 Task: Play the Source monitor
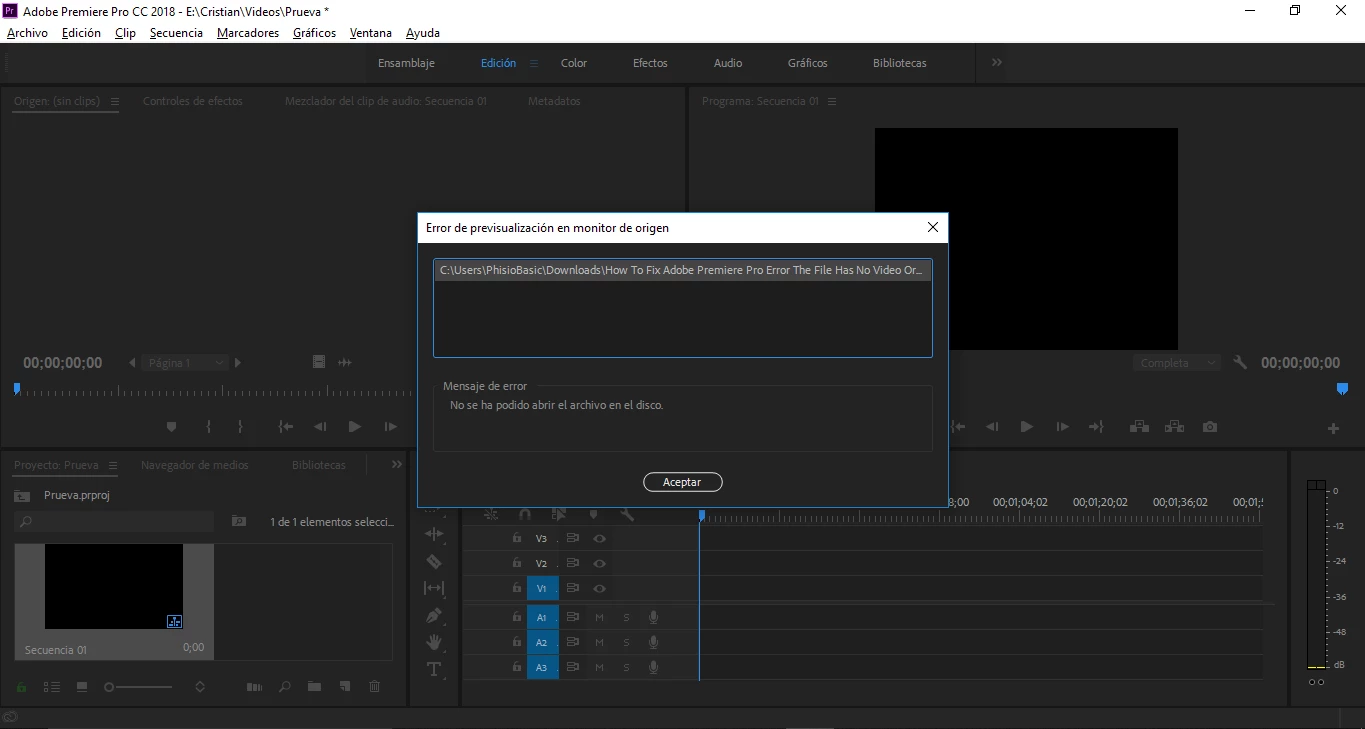coord(354,427)
